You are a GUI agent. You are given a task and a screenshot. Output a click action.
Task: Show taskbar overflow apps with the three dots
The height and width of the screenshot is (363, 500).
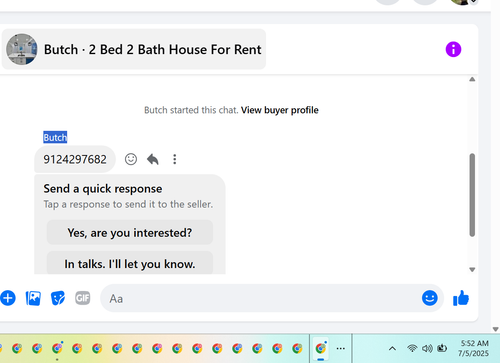tap(341, 349)
